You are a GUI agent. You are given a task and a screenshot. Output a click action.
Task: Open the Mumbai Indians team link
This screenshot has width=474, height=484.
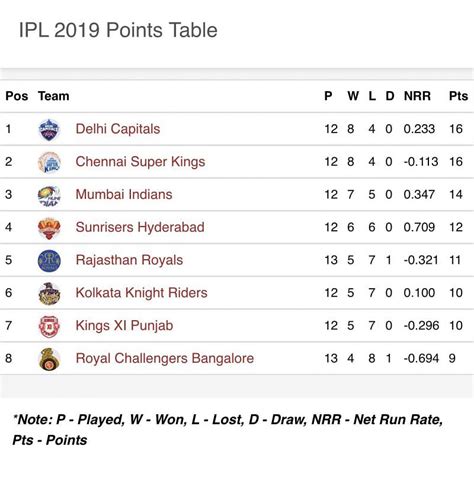(124, 194)
